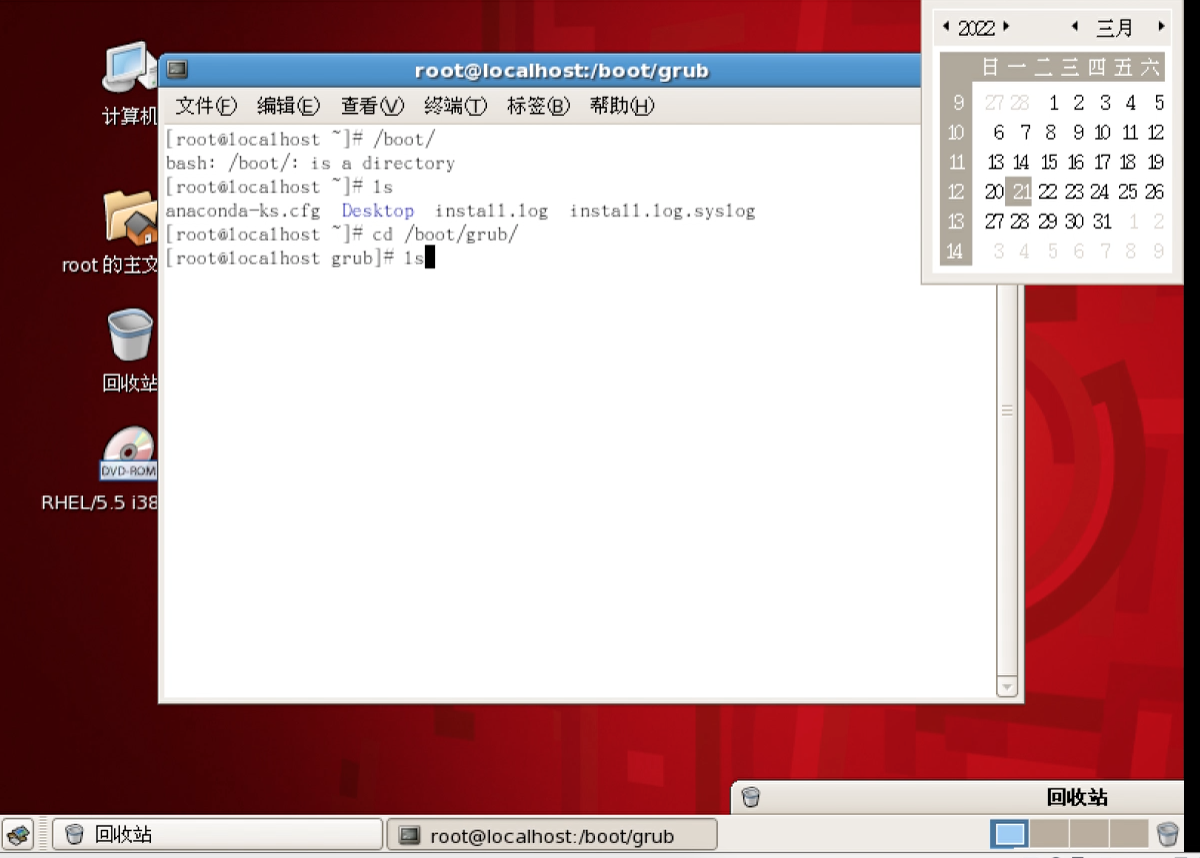Viewport: 1200px width, 858px height.
Task: Click the Desktop directory name in terminal output
Action: pyautogui.click(x=377, y=211)
